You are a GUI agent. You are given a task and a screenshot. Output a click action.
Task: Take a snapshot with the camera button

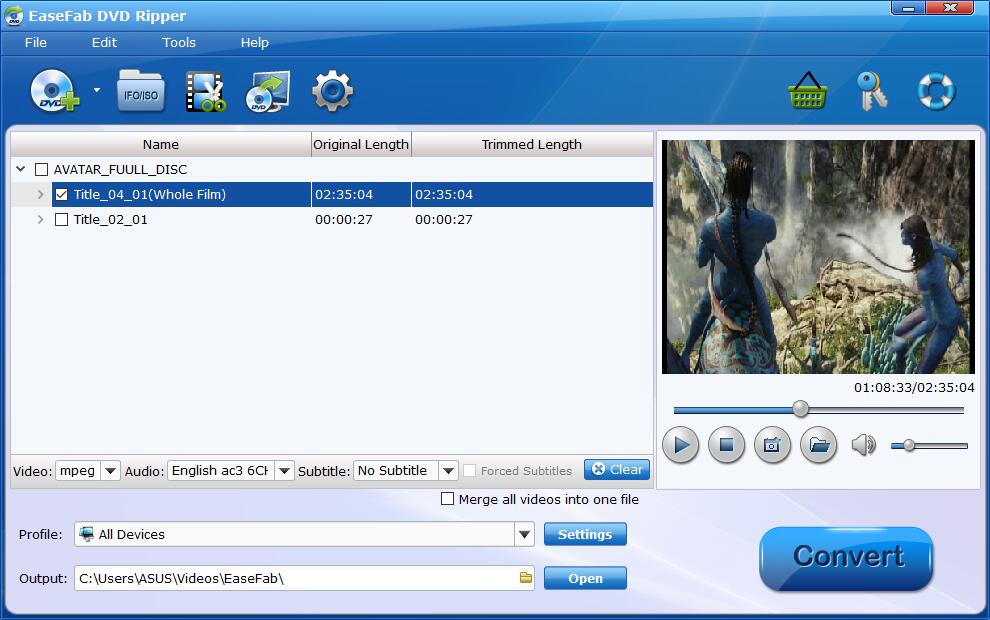tap(772, 445)
